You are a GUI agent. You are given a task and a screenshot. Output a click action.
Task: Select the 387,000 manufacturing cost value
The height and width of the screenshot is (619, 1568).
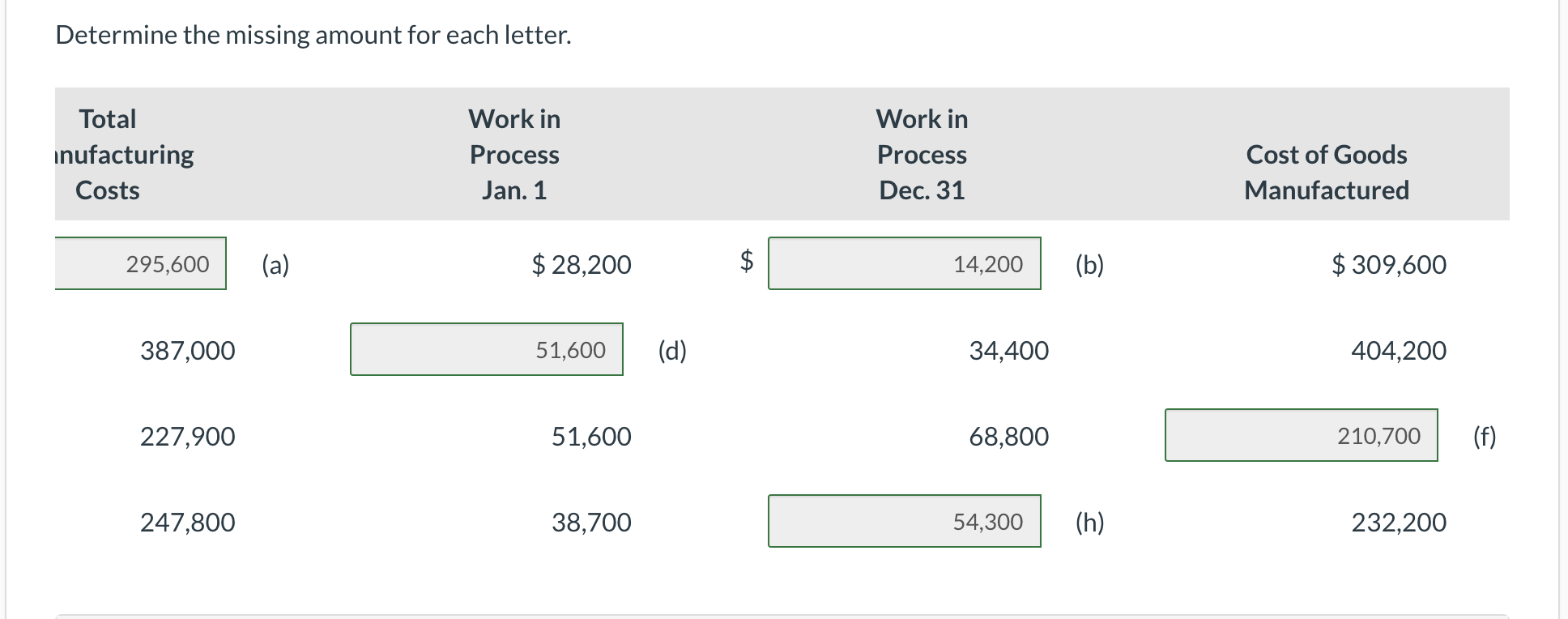pyautogui.click(x=186, y=350)
